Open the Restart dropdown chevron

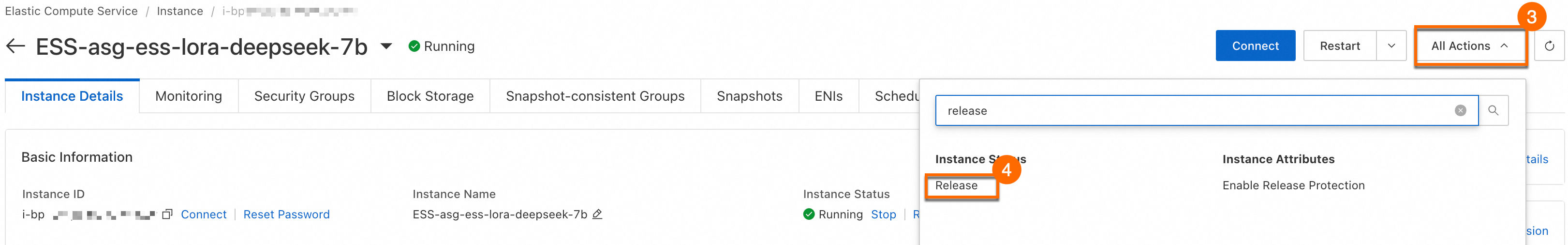coord(1391,46)
